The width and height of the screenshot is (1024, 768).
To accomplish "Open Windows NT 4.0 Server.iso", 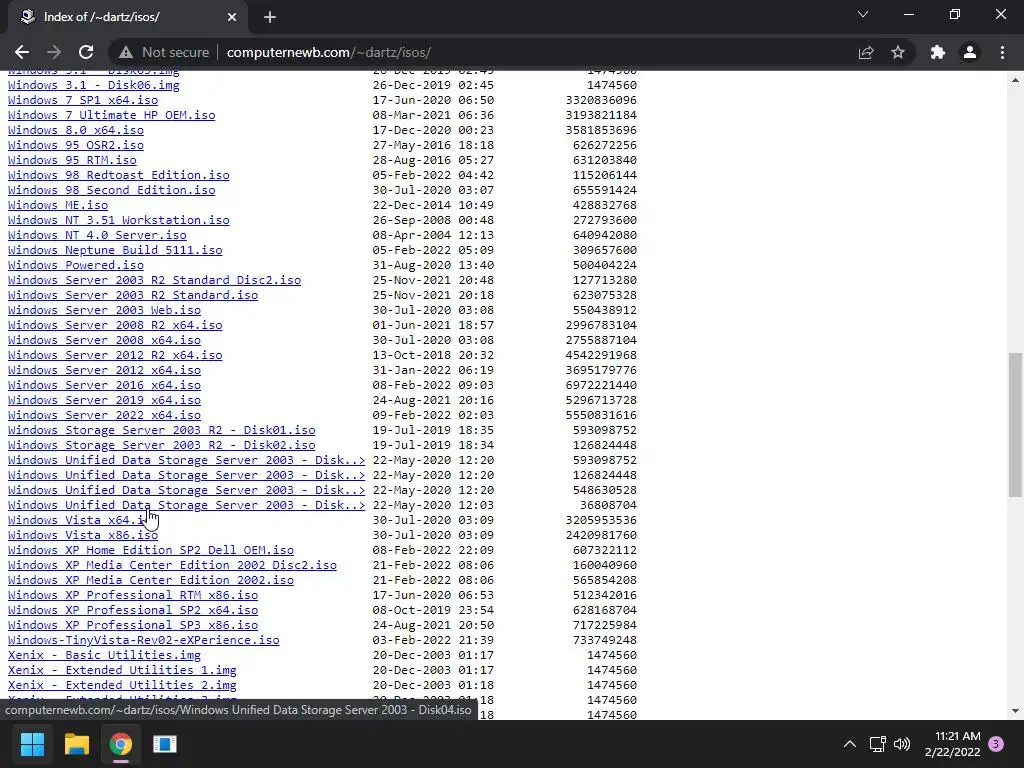I will (97, 235).
